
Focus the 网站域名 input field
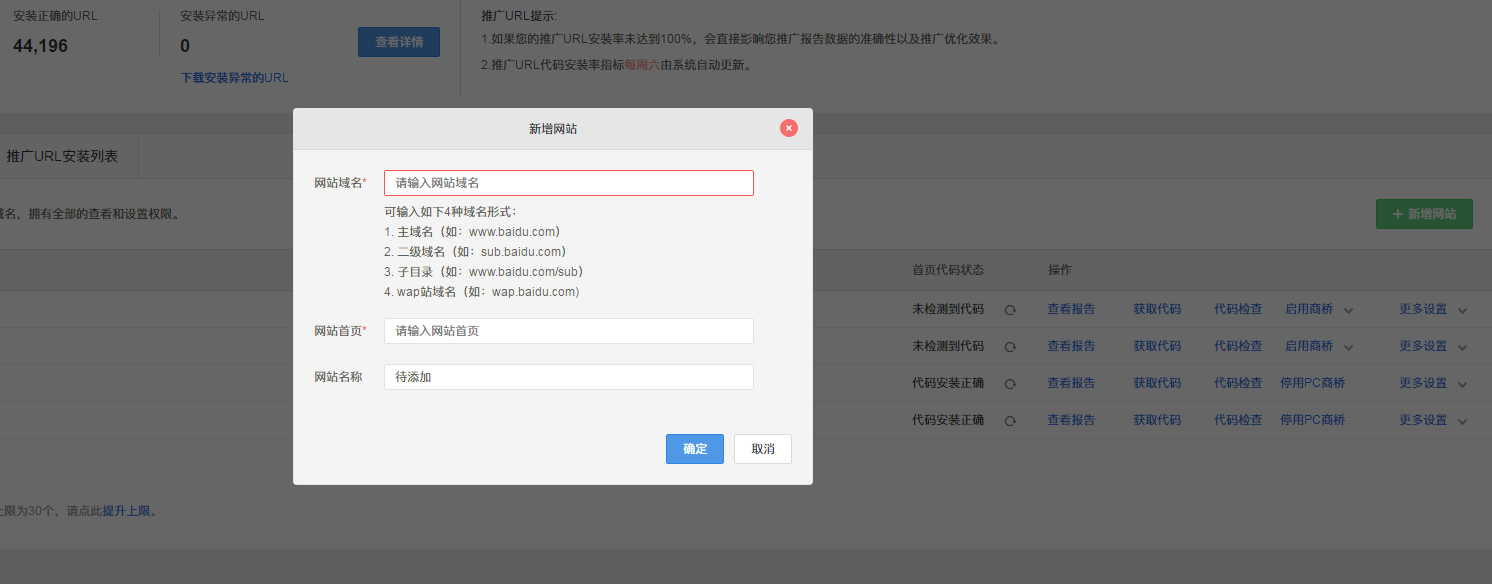click(x=568, y=183)
